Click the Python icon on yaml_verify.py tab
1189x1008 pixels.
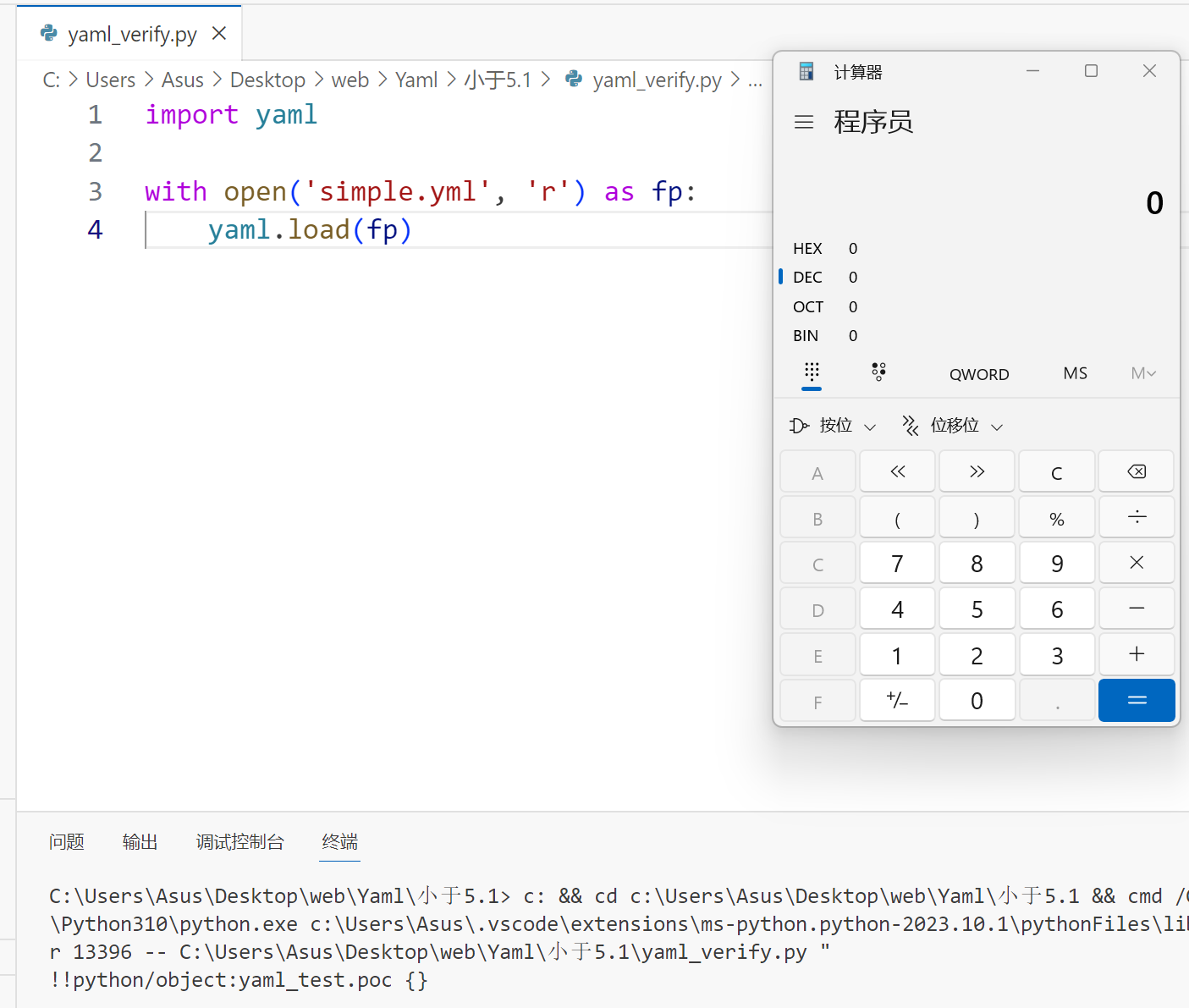[x=49, y=33]
